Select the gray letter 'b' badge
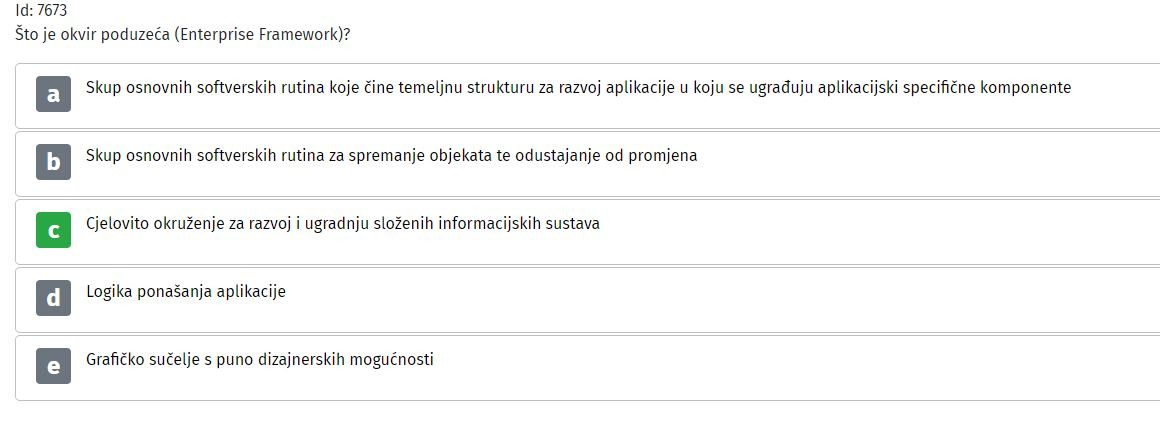Screen dimensions: 1160x432 pyautogui.click(x=53, y=162)
